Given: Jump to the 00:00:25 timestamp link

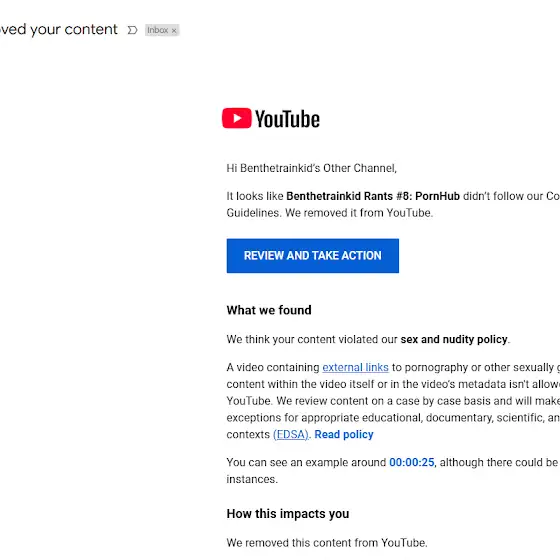Looking at the screenshot, I should [x=412, y=462].
